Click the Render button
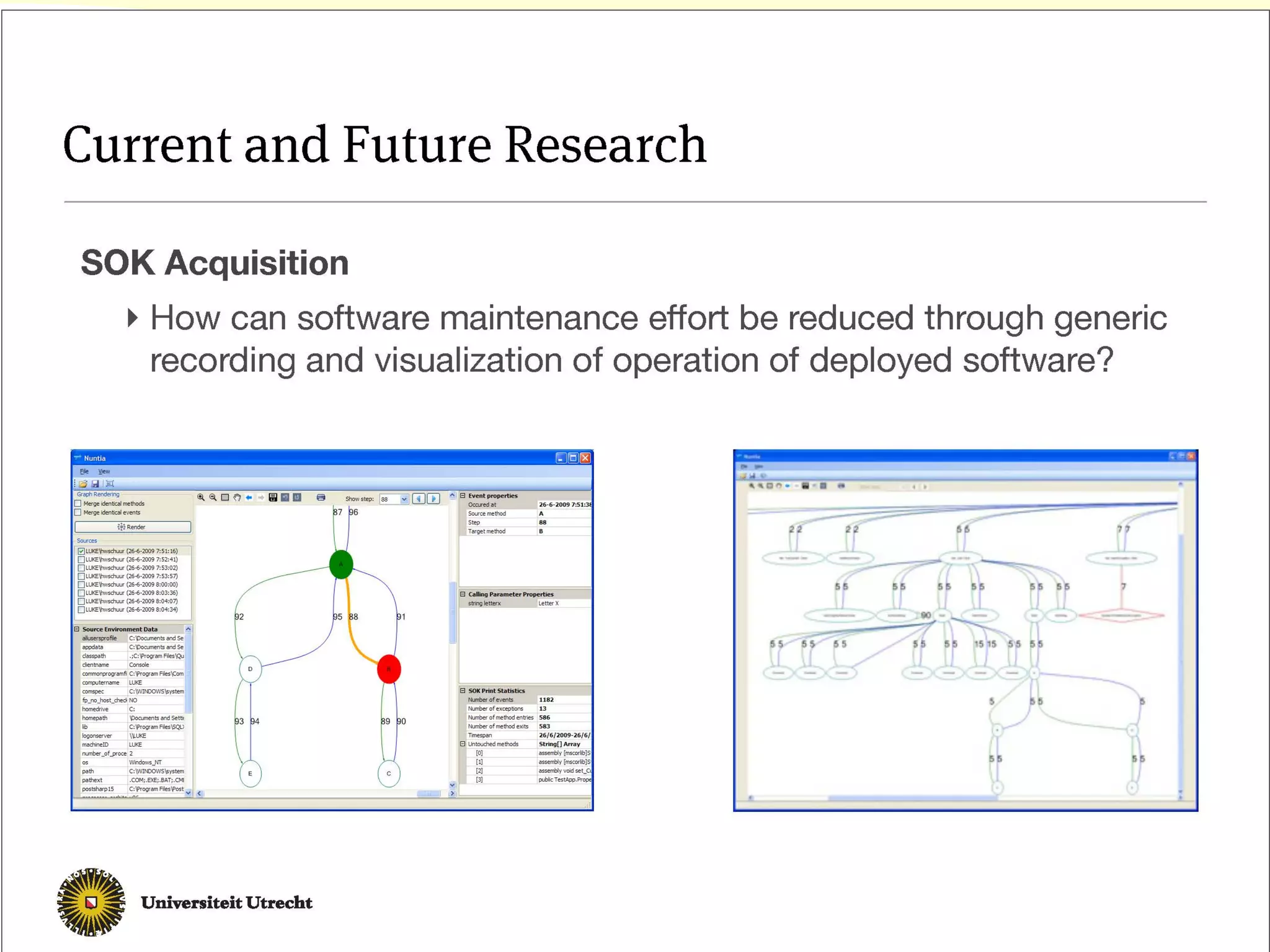 pyautogui.click(x=132, y=527)
